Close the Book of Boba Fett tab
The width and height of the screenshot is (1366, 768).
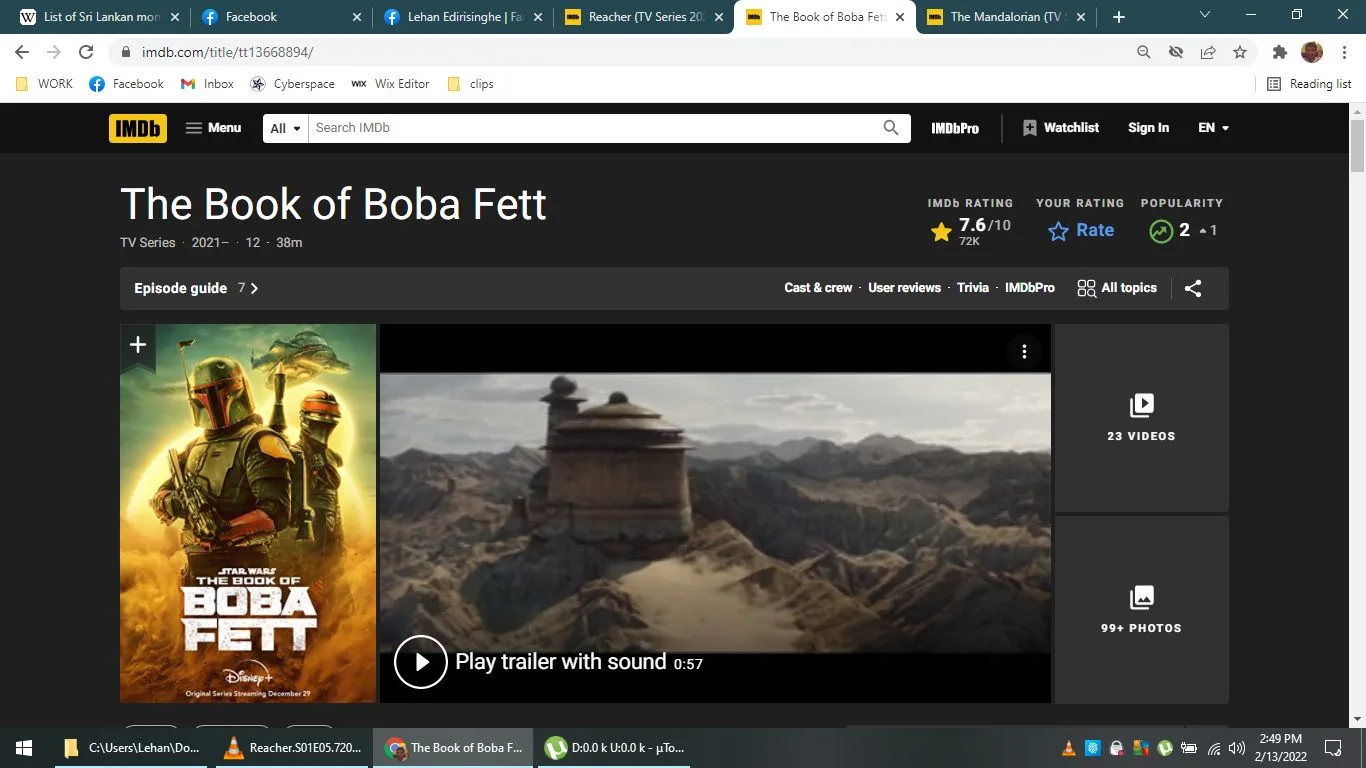900,17
